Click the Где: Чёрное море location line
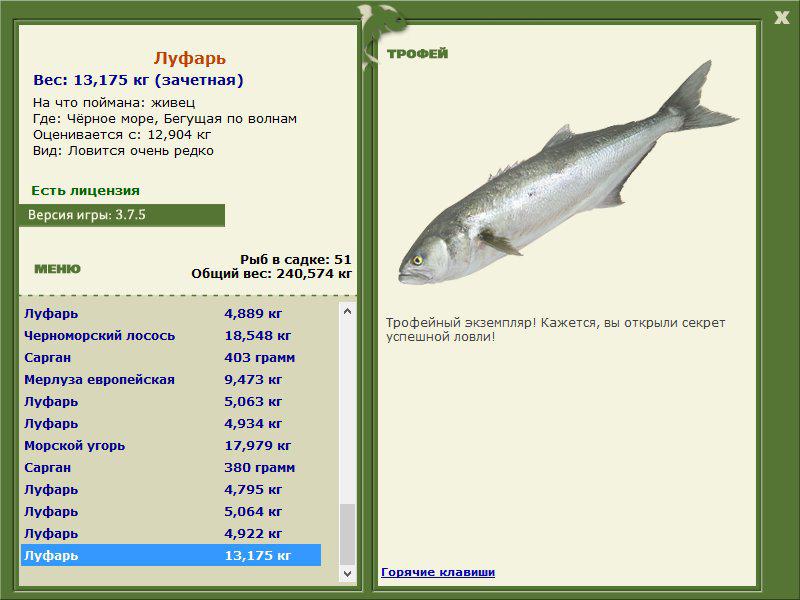The width and height of the screenshot is (800, 600). [165, 119]
